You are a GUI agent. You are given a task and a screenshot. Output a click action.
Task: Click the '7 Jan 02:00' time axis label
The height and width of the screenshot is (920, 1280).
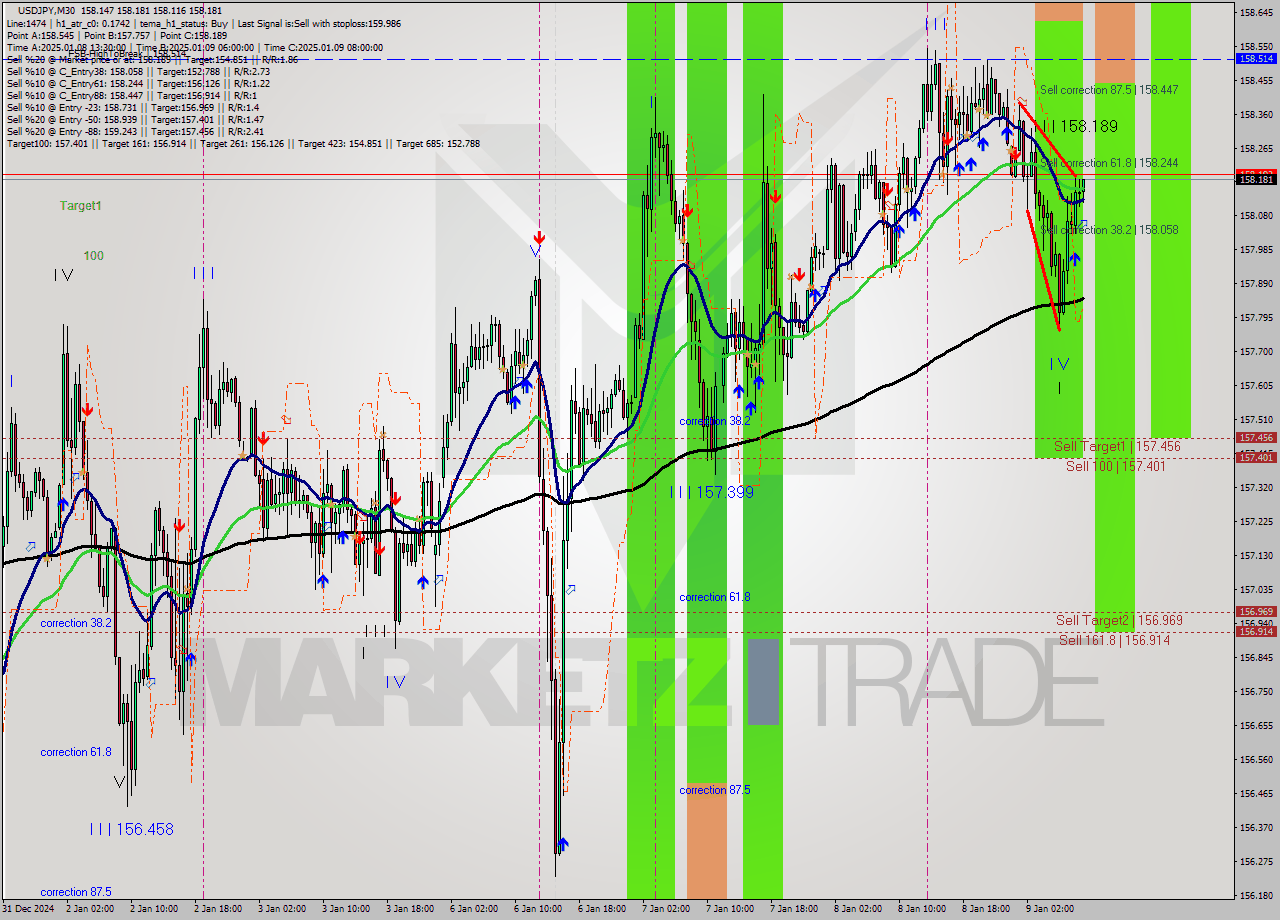tap(666, 909)
